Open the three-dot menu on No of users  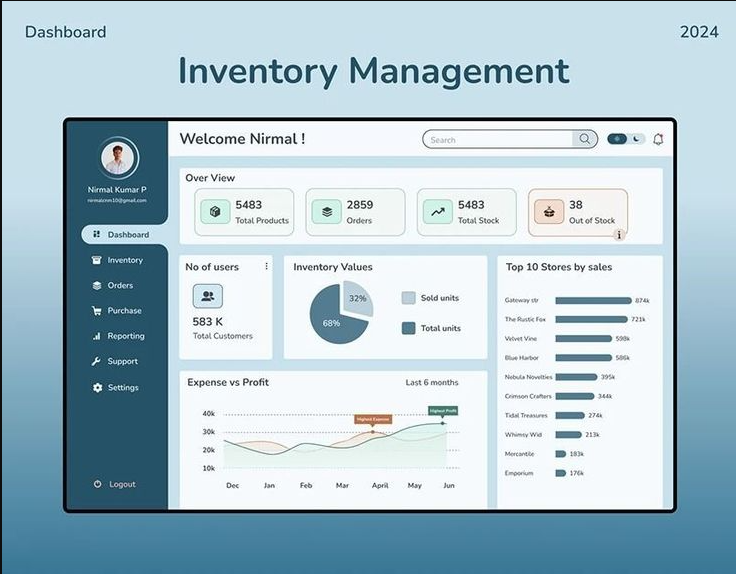tap(266, 267)
